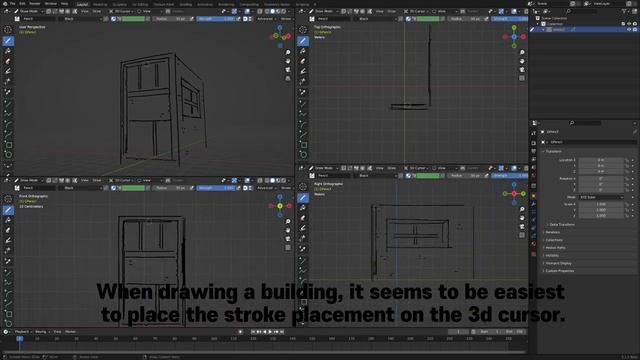Open the File menu
This screenshot has width=640, height=360.
[x=13, y=4]
